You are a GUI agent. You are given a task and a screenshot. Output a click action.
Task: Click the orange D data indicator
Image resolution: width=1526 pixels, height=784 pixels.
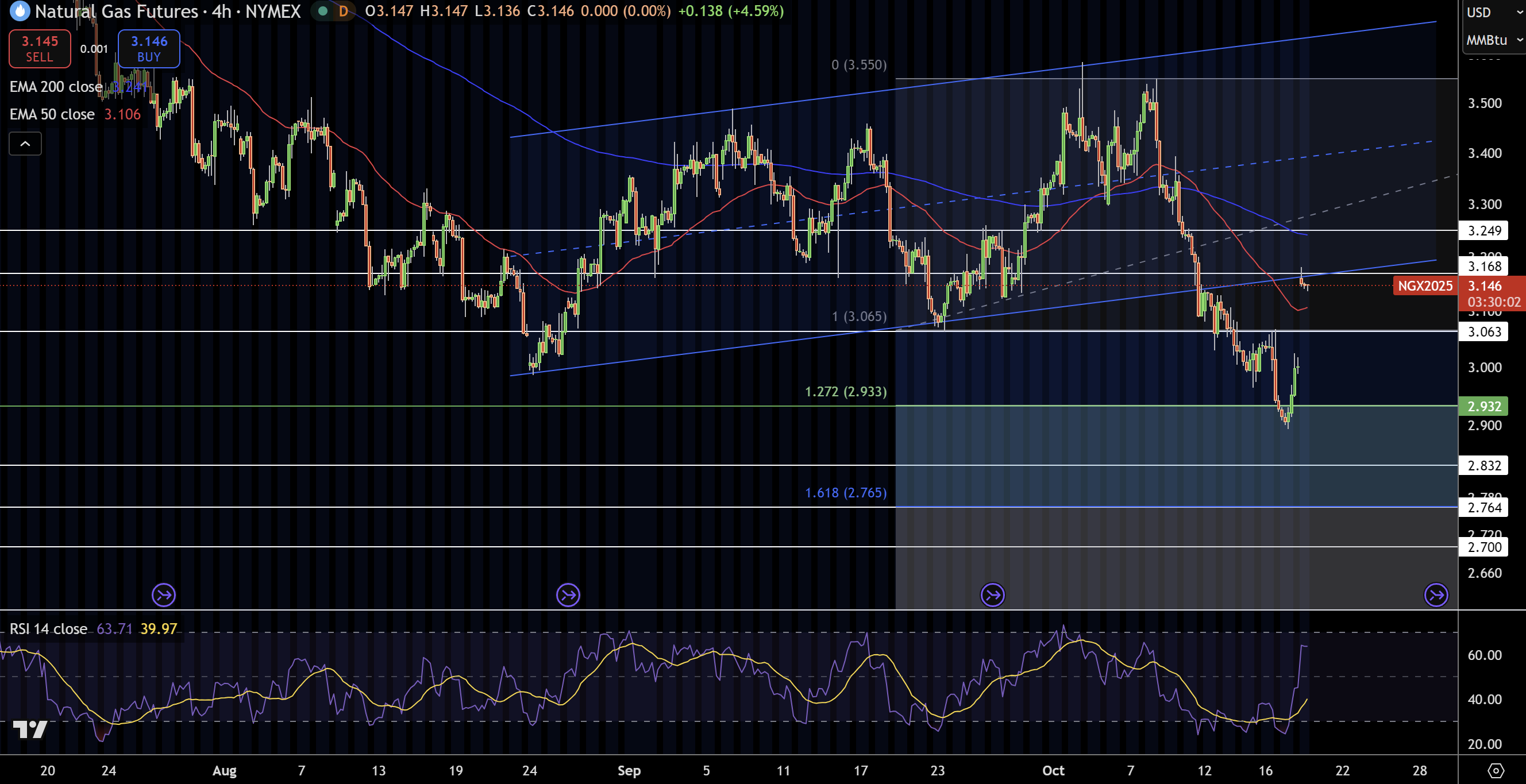343,11
